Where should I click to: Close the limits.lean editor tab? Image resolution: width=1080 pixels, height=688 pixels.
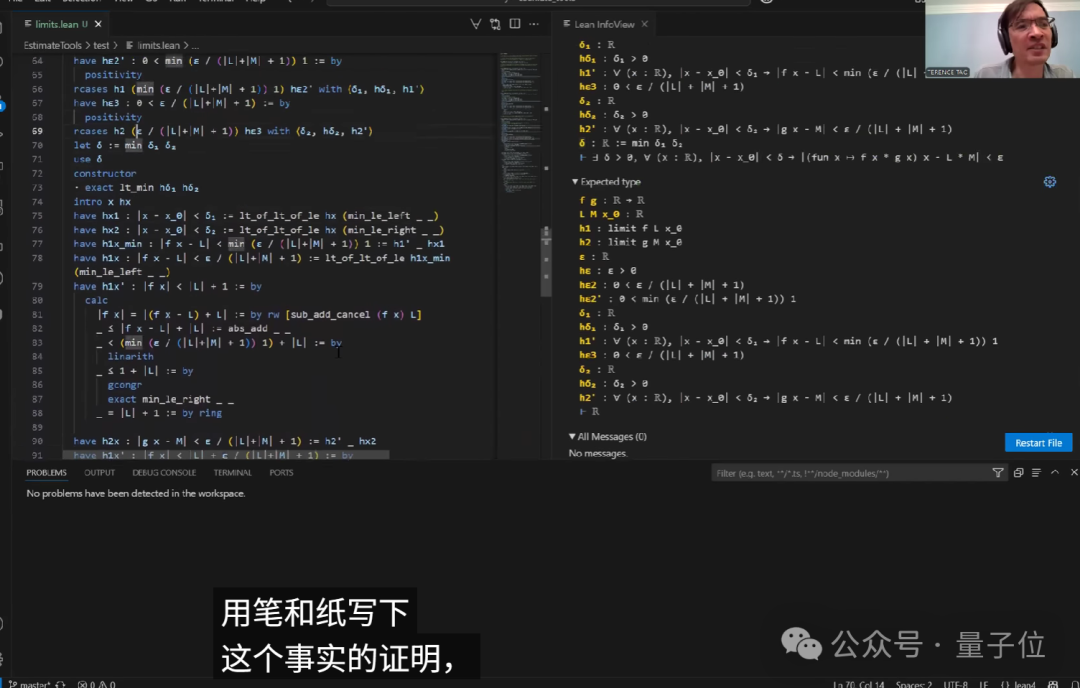pyautogui.click(x=98, y=24)
